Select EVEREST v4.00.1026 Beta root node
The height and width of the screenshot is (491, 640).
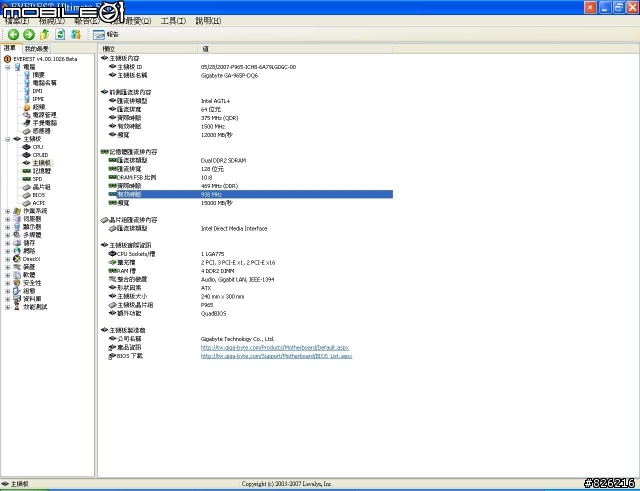(x=45, y=59)
